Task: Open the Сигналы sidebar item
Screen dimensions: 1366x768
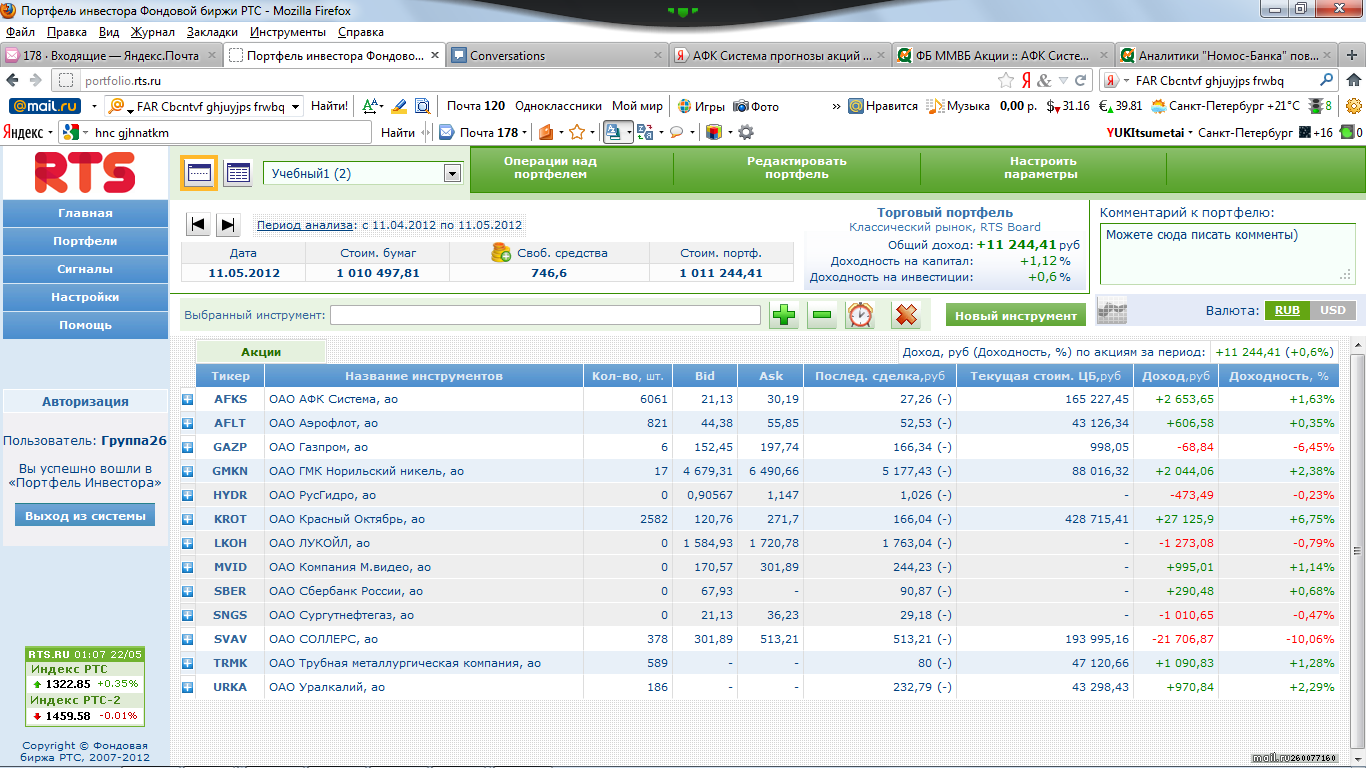Action: (85, 269)
